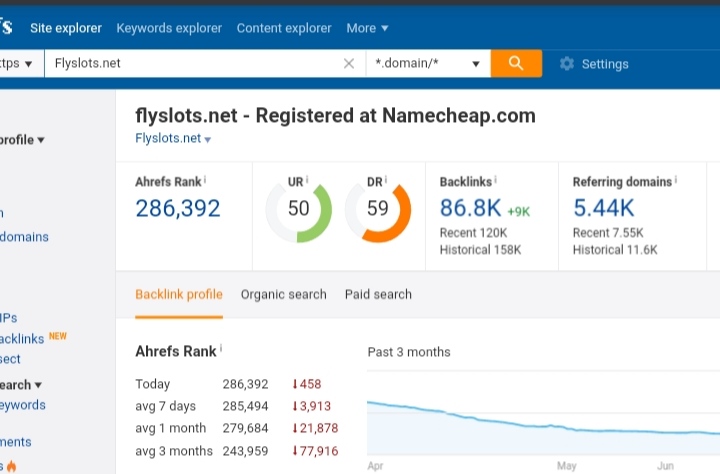This screenshot has height=474, width=720.
Task: Click the DR 59 gauge
Action: pyautogui.click(x=377, y=209)
